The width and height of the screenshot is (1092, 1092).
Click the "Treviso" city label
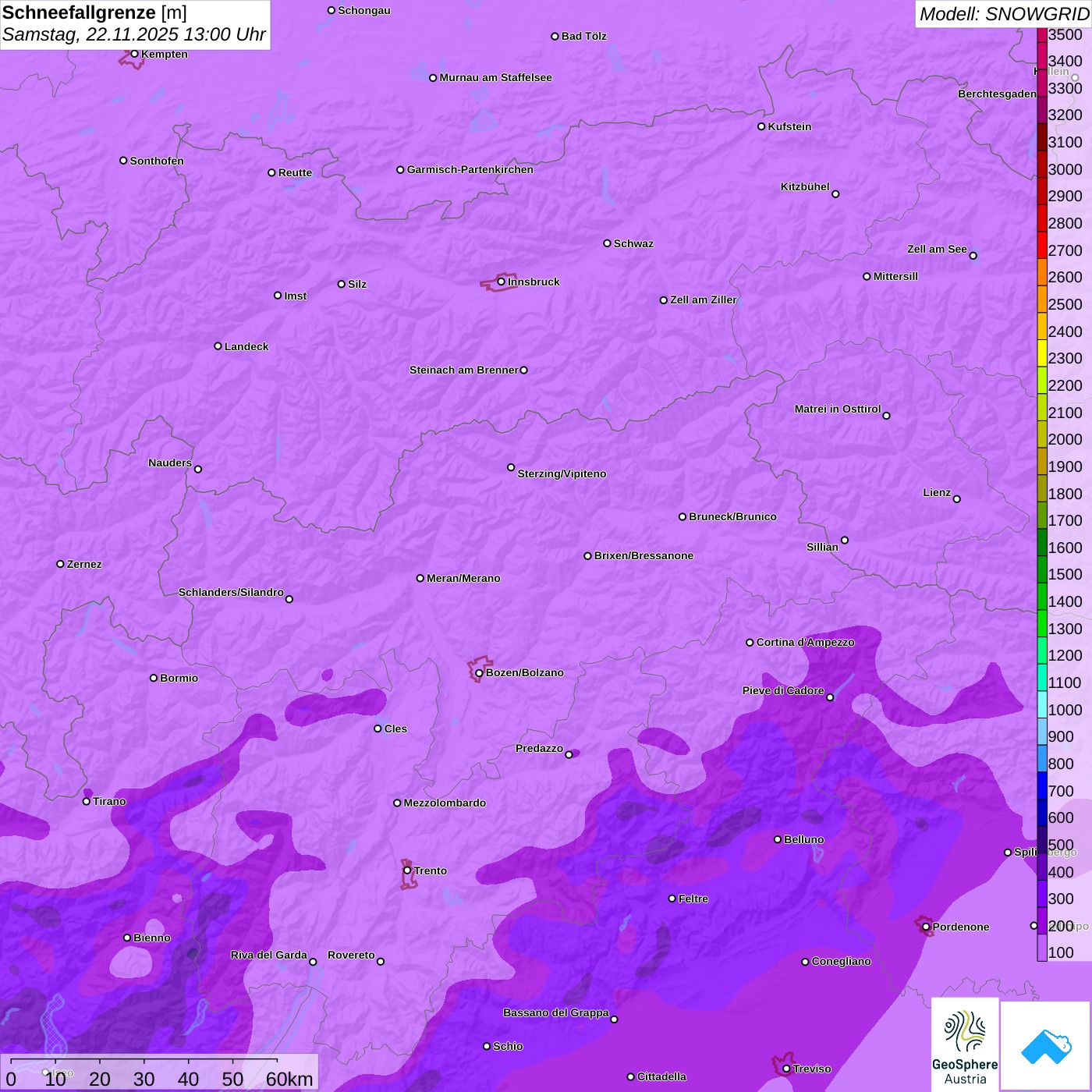[x=812, y=1069]
